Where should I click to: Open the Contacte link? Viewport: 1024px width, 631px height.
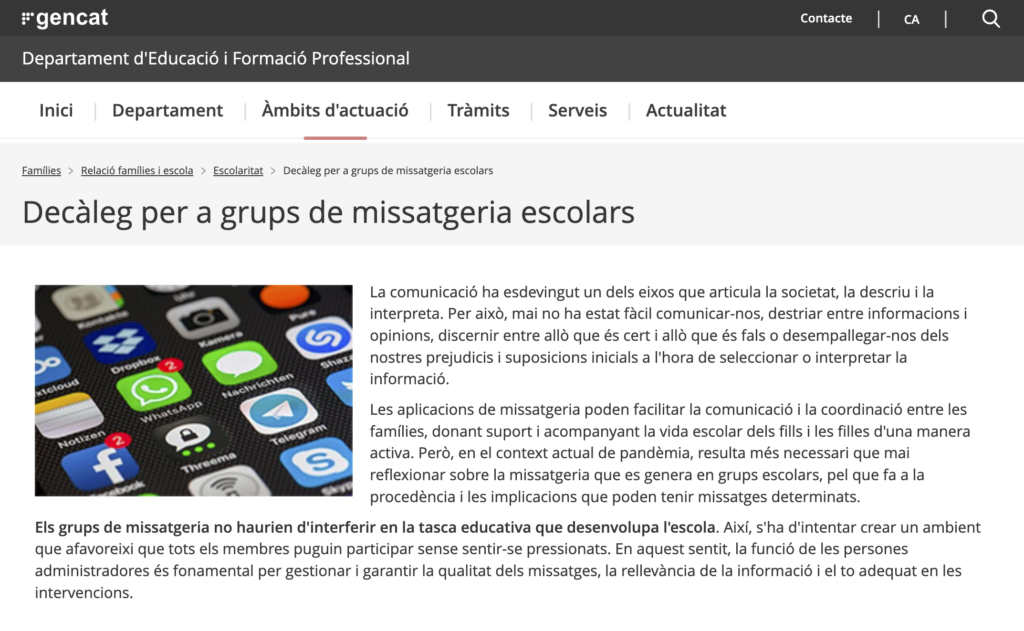pos(826,18)
